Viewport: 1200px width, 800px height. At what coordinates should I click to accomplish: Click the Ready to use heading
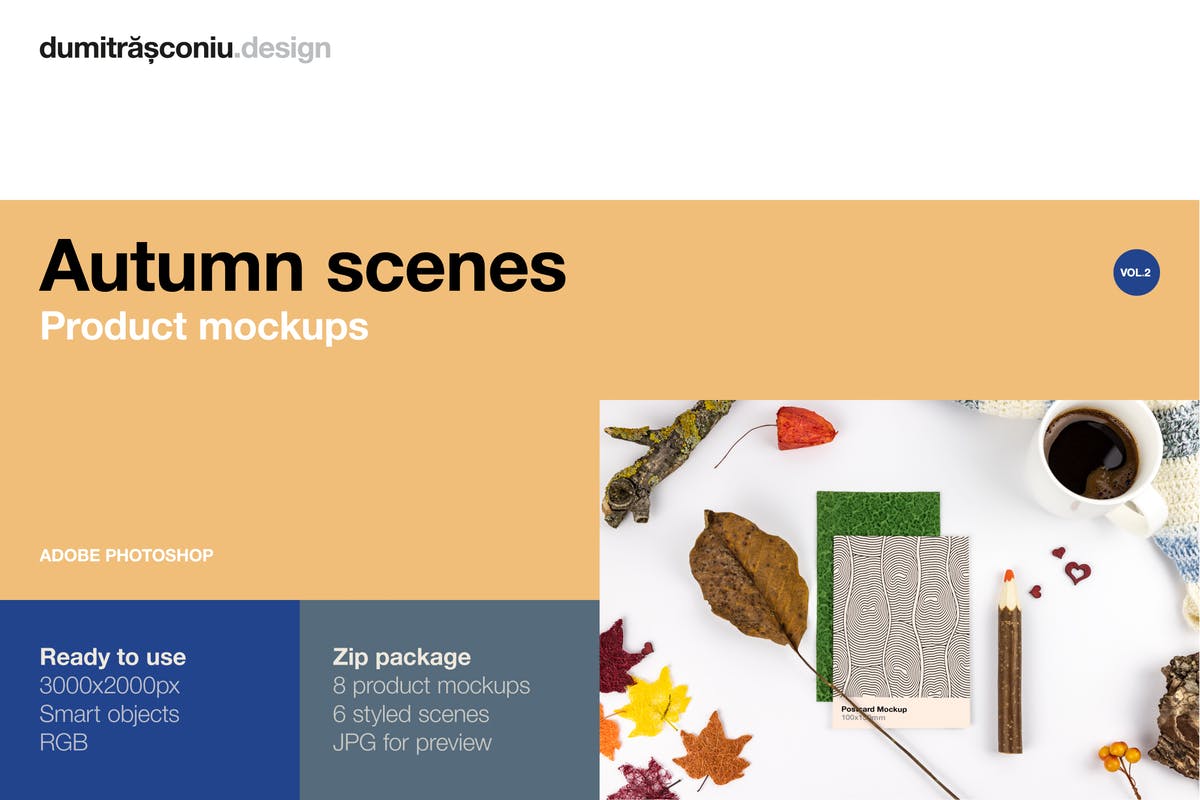pyautogui.click(x=113, y=657)
